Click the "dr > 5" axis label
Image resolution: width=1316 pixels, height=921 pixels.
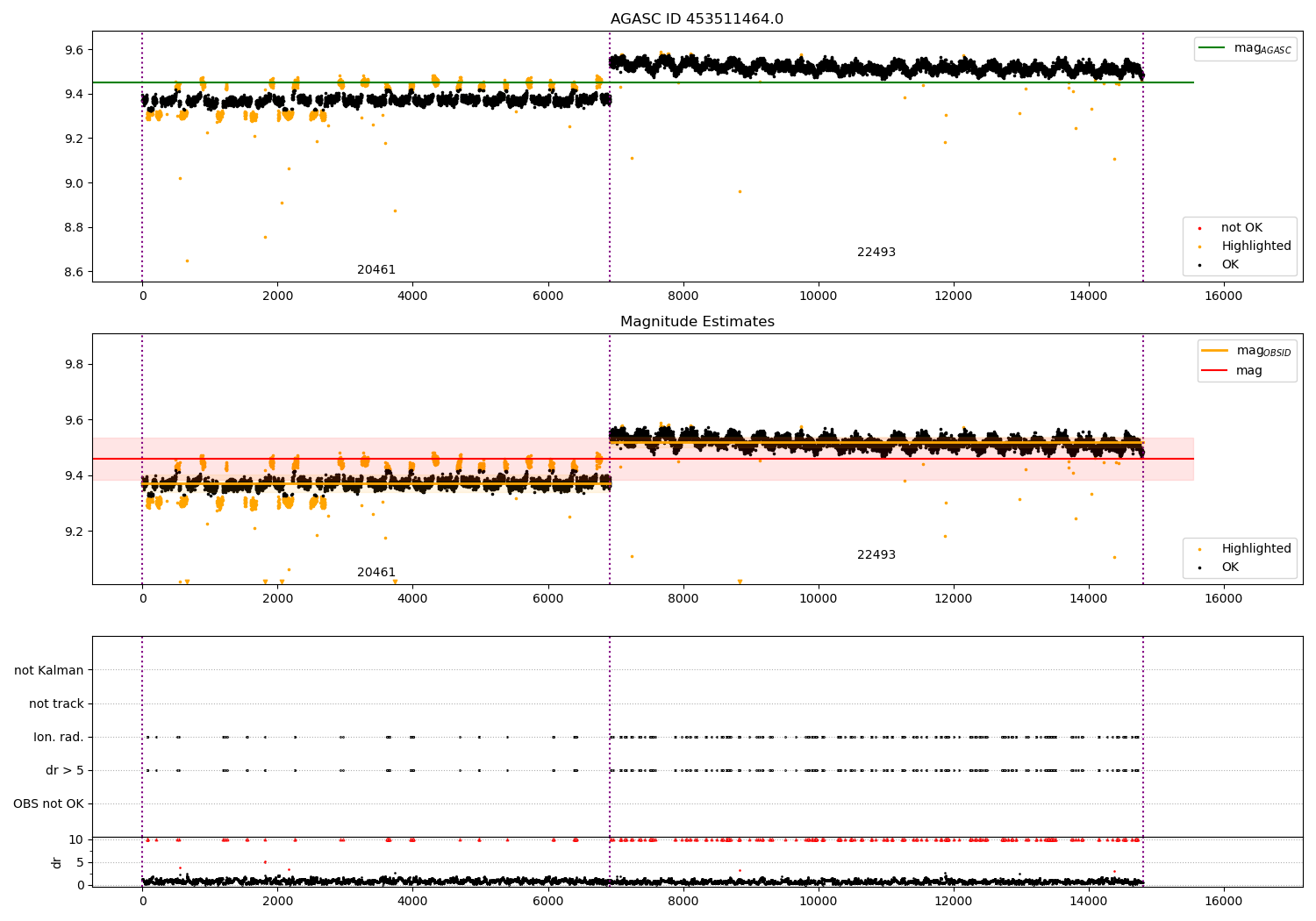click(x=65, y=771)
